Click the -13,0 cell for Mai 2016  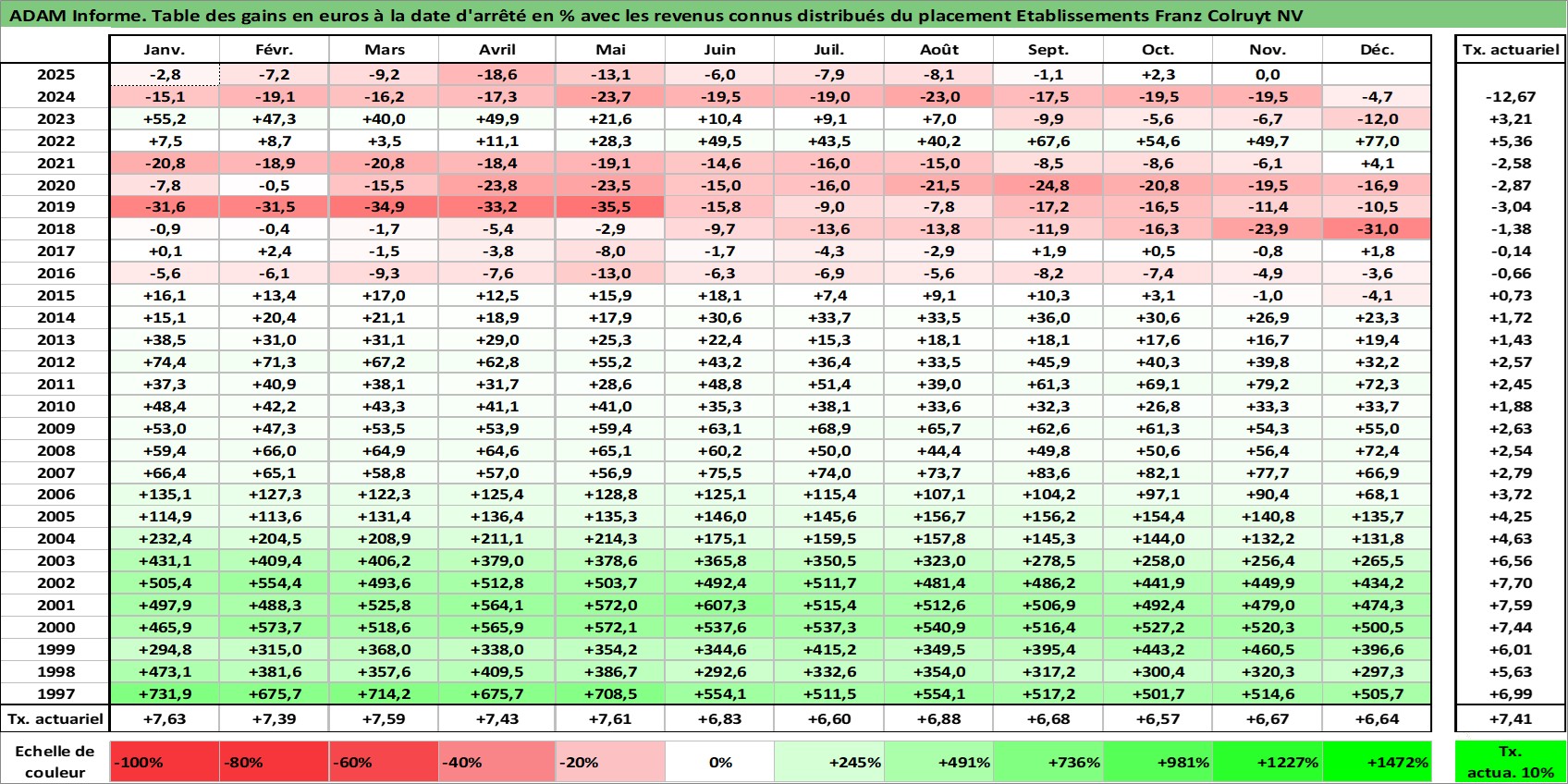[610, 274]
